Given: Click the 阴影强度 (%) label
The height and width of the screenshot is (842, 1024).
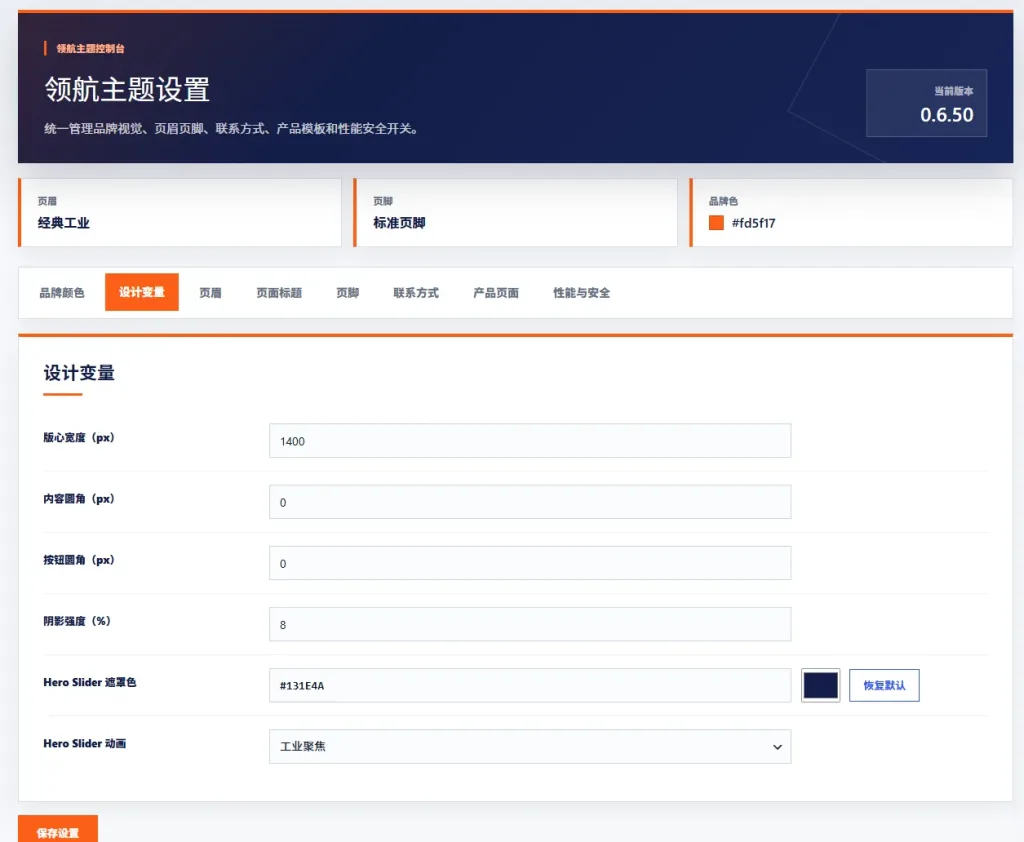Looking at the screenshot, I should tap(77, 621).
